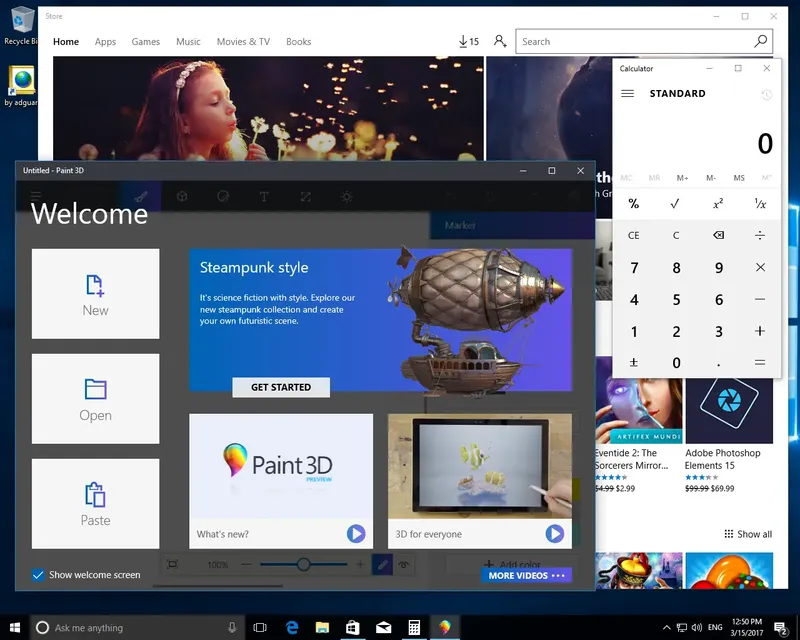This screenshot has height=640, width=800.
Task: Select the Paste clipboard tile
Action: [95, 504]
